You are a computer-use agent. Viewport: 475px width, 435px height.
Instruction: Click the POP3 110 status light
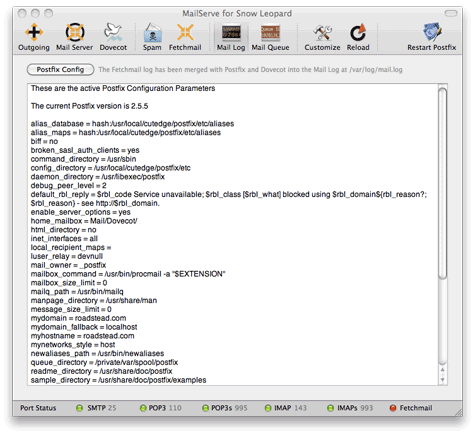coord(143,408)
